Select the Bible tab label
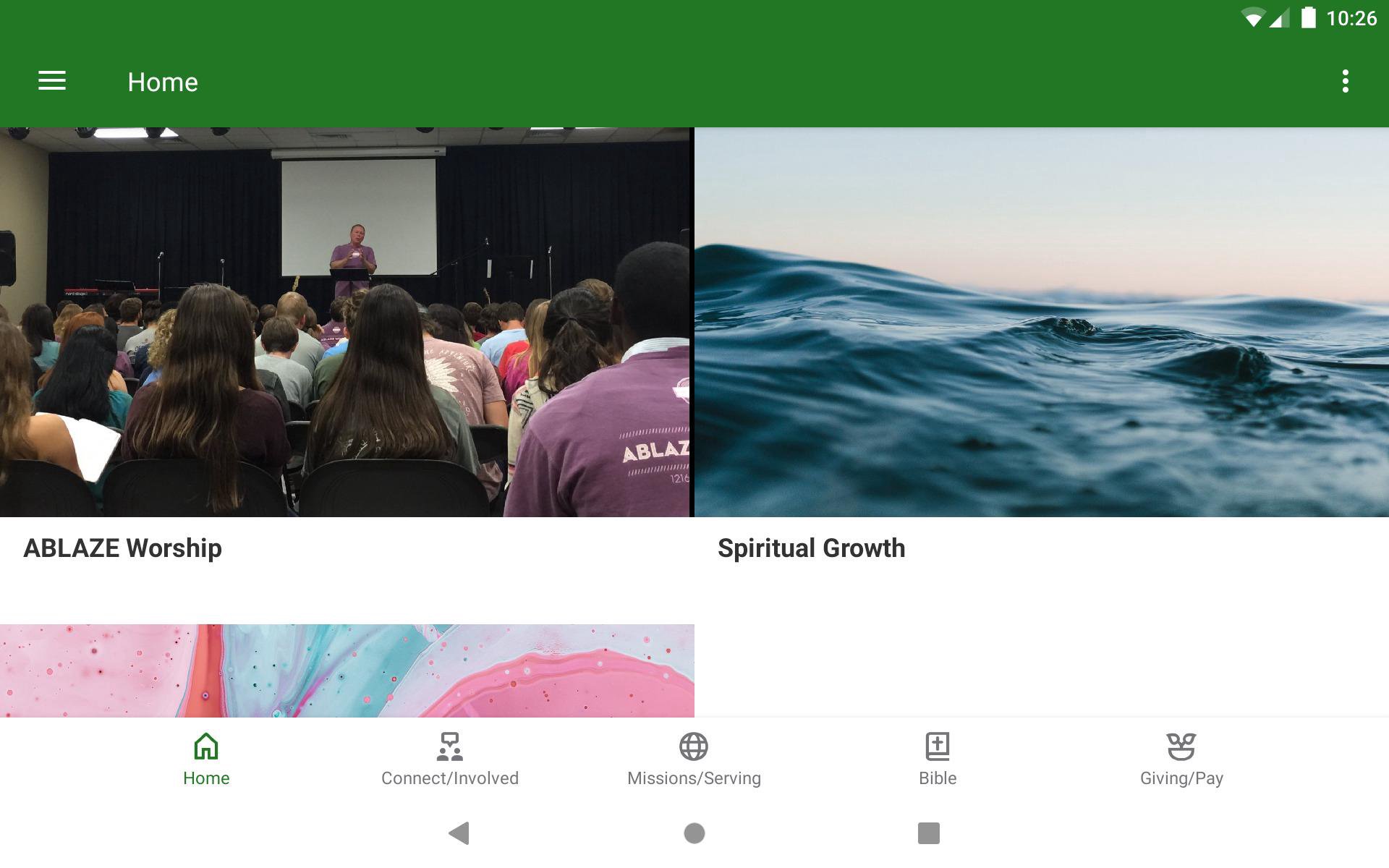Screen dimensions: 1389x868 point(938,778)
